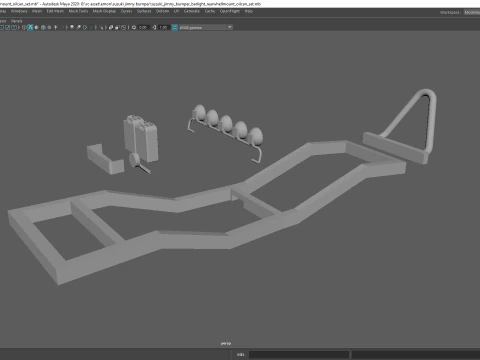The height and width of the screenshot is (360, 480).
Task: Open the Cache menu
Action: [210, 11]
